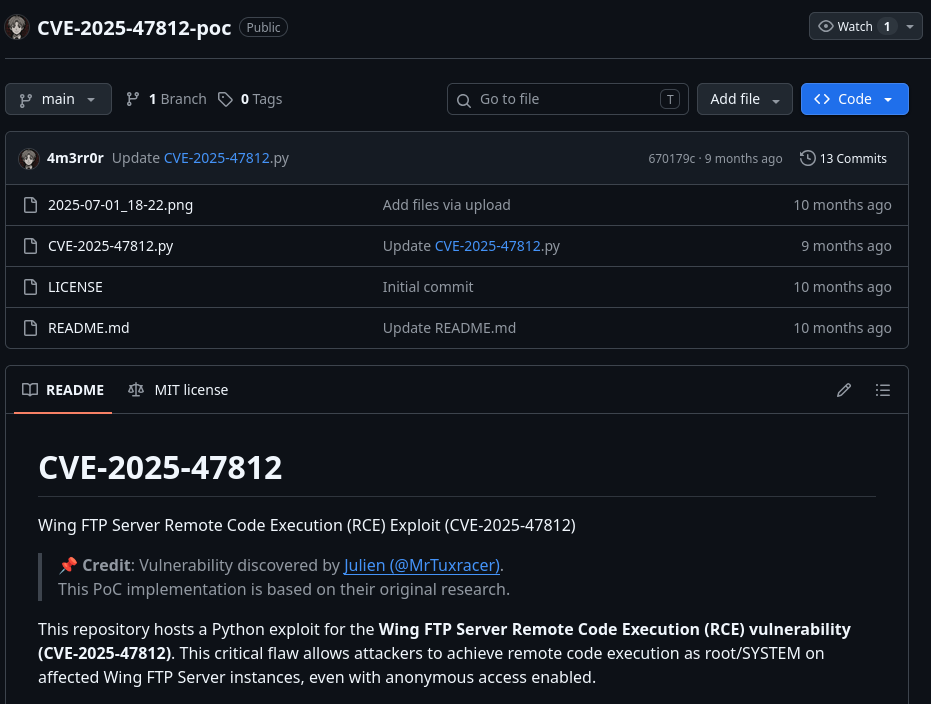Expand the Watch notification options arrow
This screenshot has width=931, height=704.
tap(910, 27)
